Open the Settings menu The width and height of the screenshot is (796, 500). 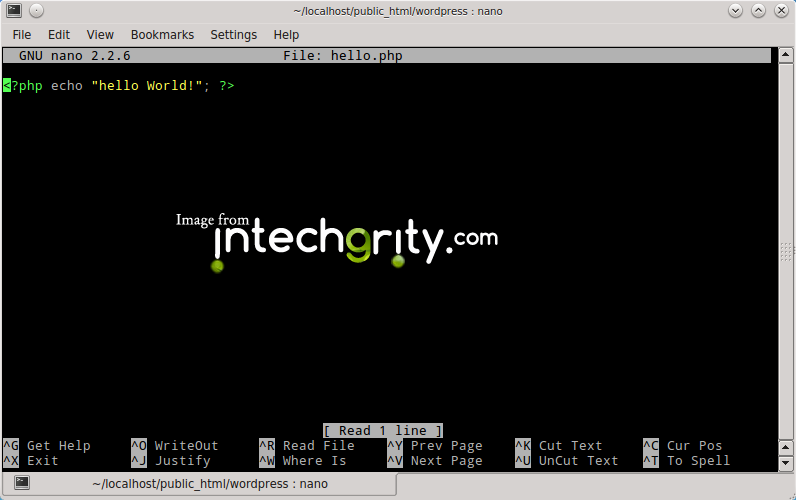[x=234, y=35]
